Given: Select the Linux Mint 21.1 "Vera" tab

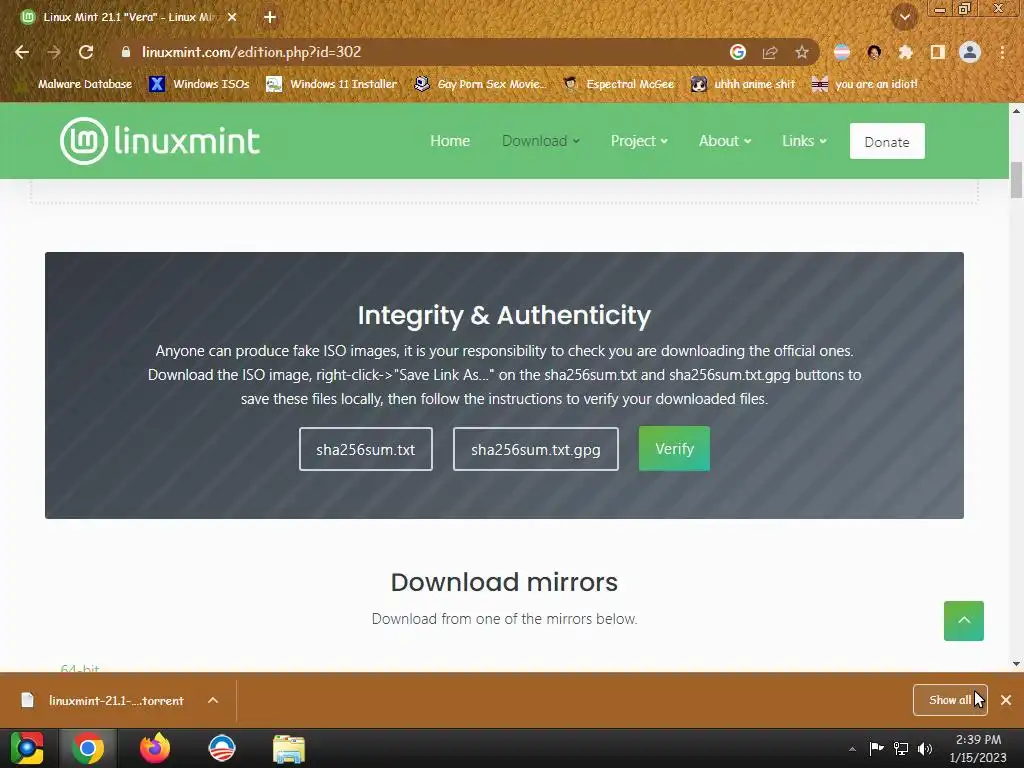Looking at the screenshot, I should pos(128,18).
